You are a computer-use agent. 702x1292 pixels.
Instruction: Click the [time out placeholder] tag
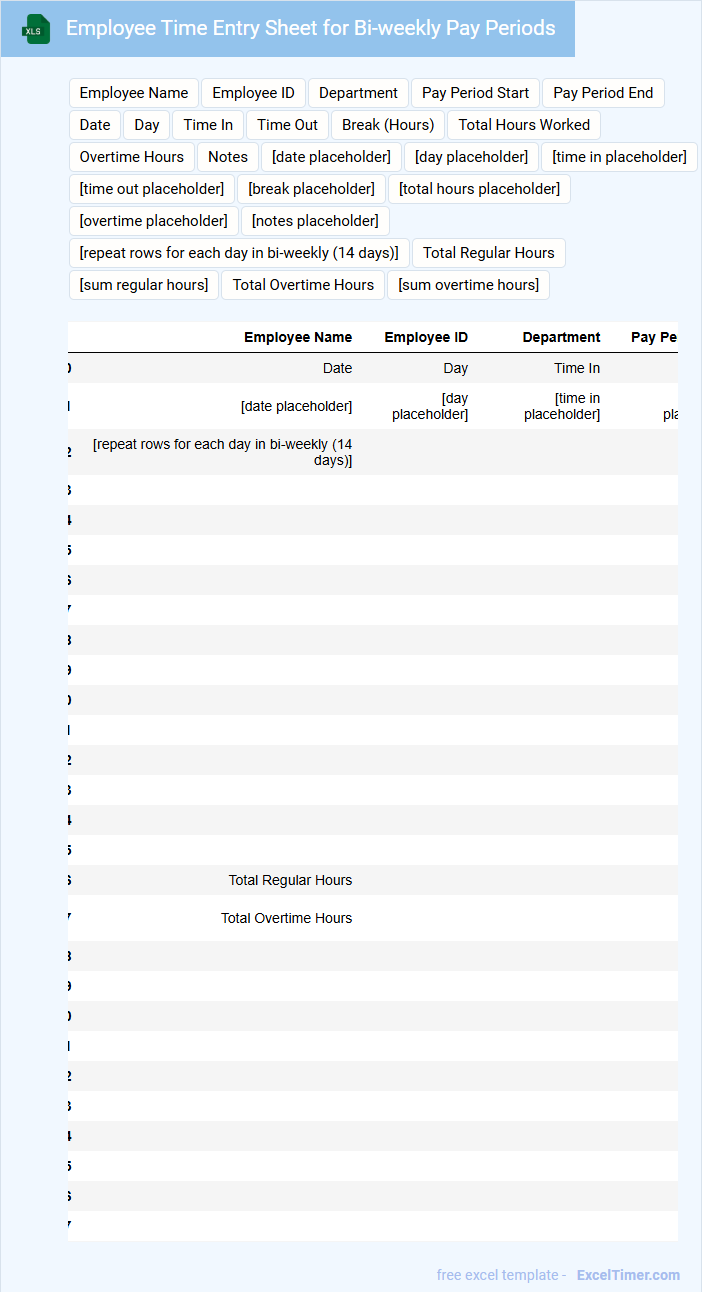(x=152, y=189)
